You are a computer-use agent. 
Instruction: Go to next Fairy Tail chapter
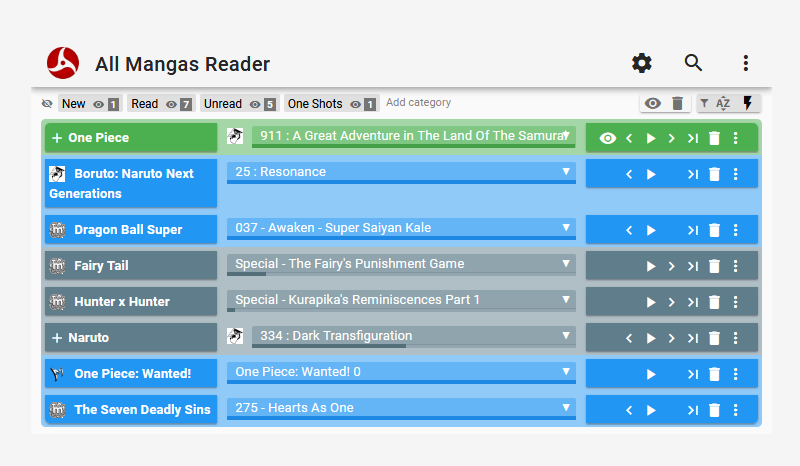tap(671, 266)
